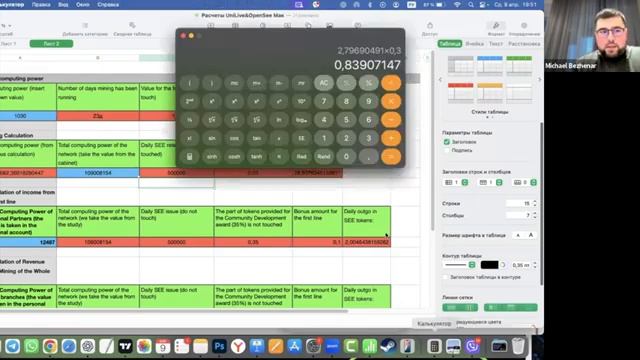
Task: Open Pages from the Dock
Action: click(276, 347)
